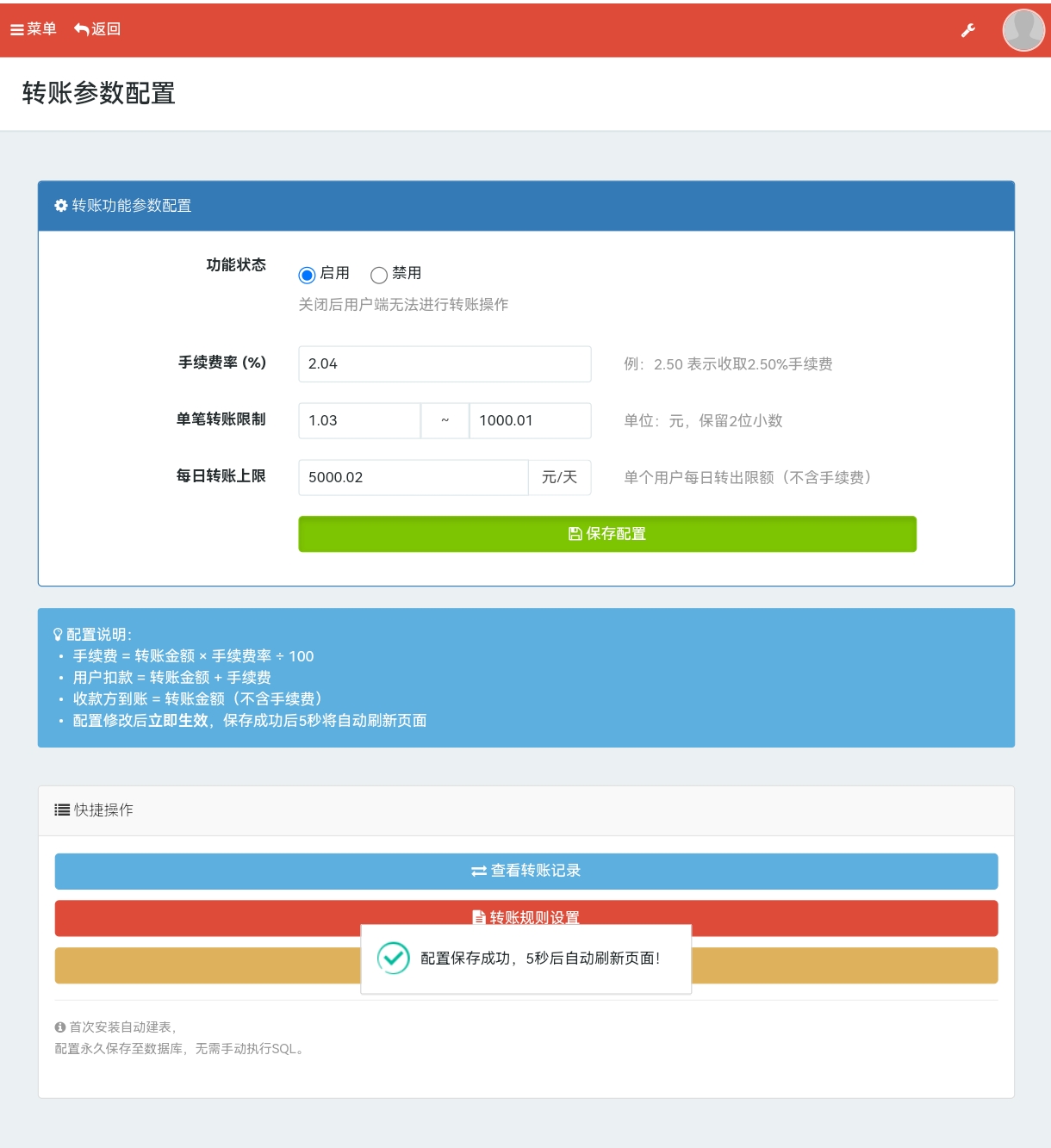Select the 禁用 radio button
The width and height of the screenshot is (1051, 1148).
tap(378, 275)
